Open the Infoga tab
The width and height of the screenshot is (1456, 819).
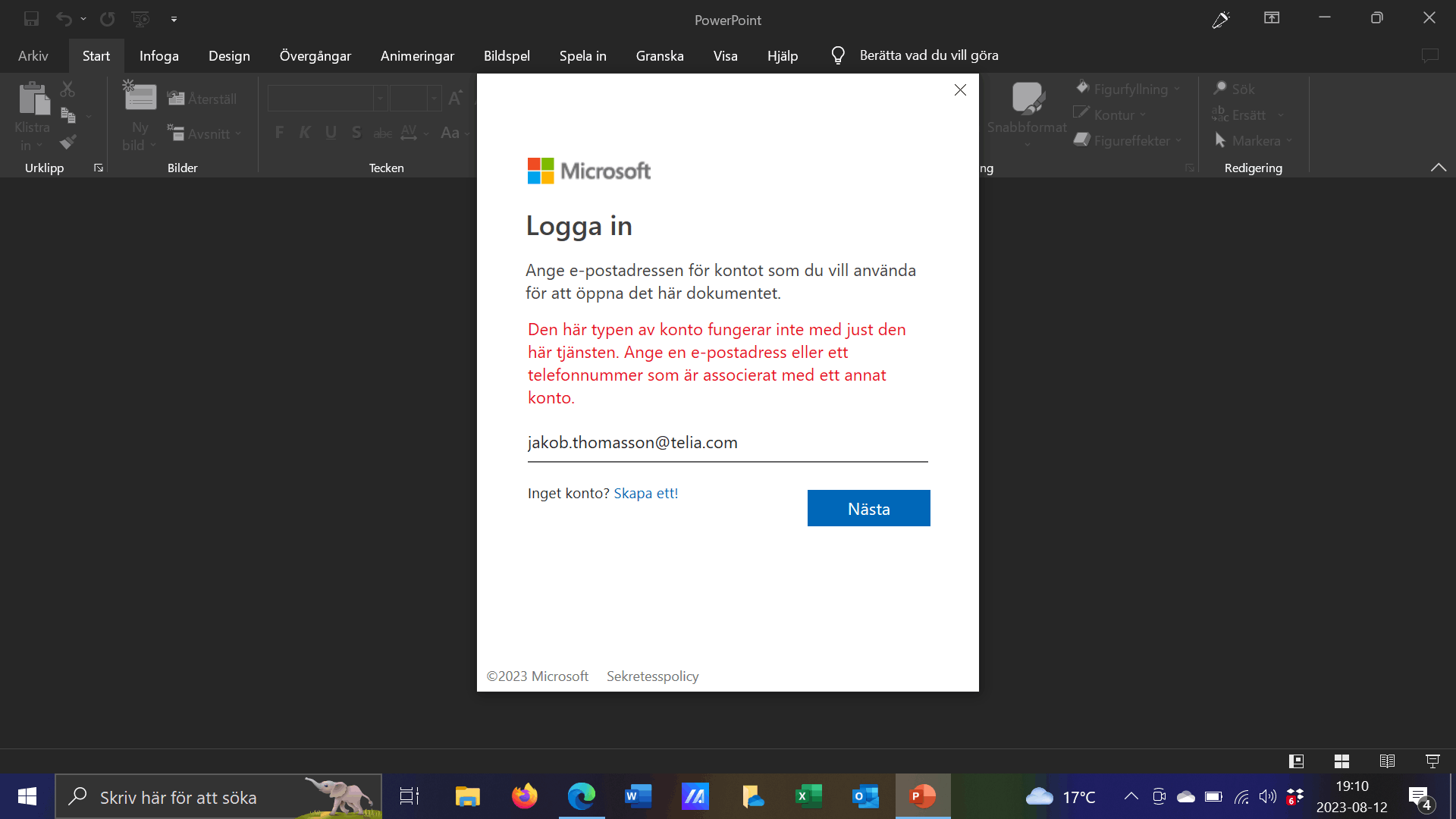[158, 56]
